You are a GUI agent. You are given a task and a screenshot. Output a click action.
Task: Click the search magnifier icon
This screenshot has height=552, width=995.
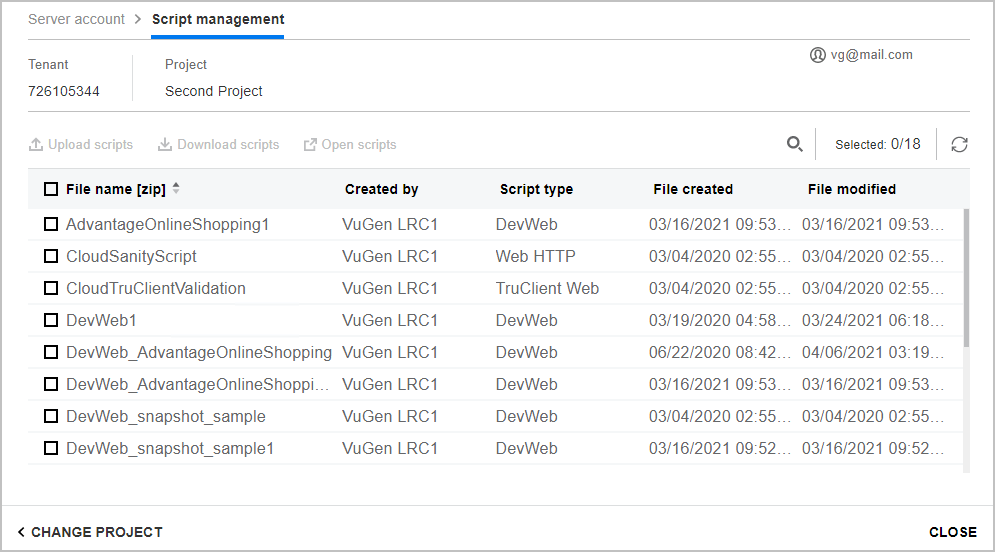click(795, 144)
